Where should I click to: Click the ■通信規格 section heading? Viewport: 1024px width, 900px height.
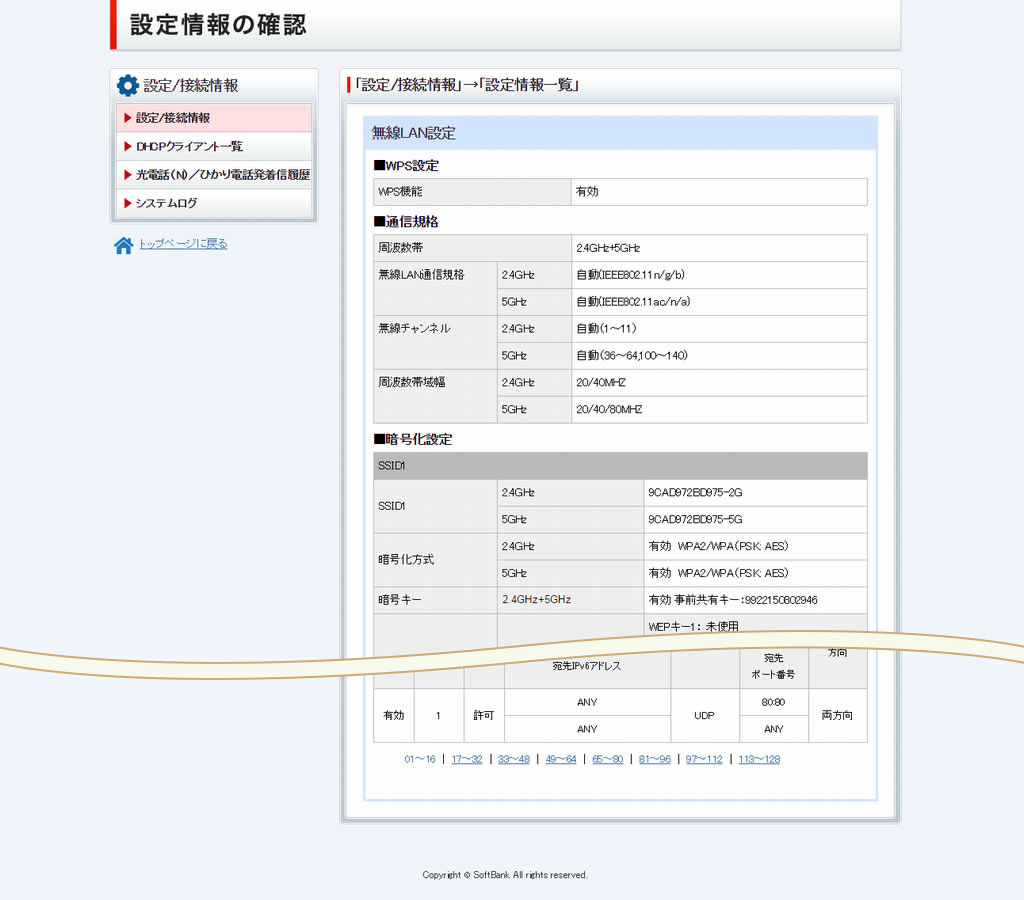406,221
